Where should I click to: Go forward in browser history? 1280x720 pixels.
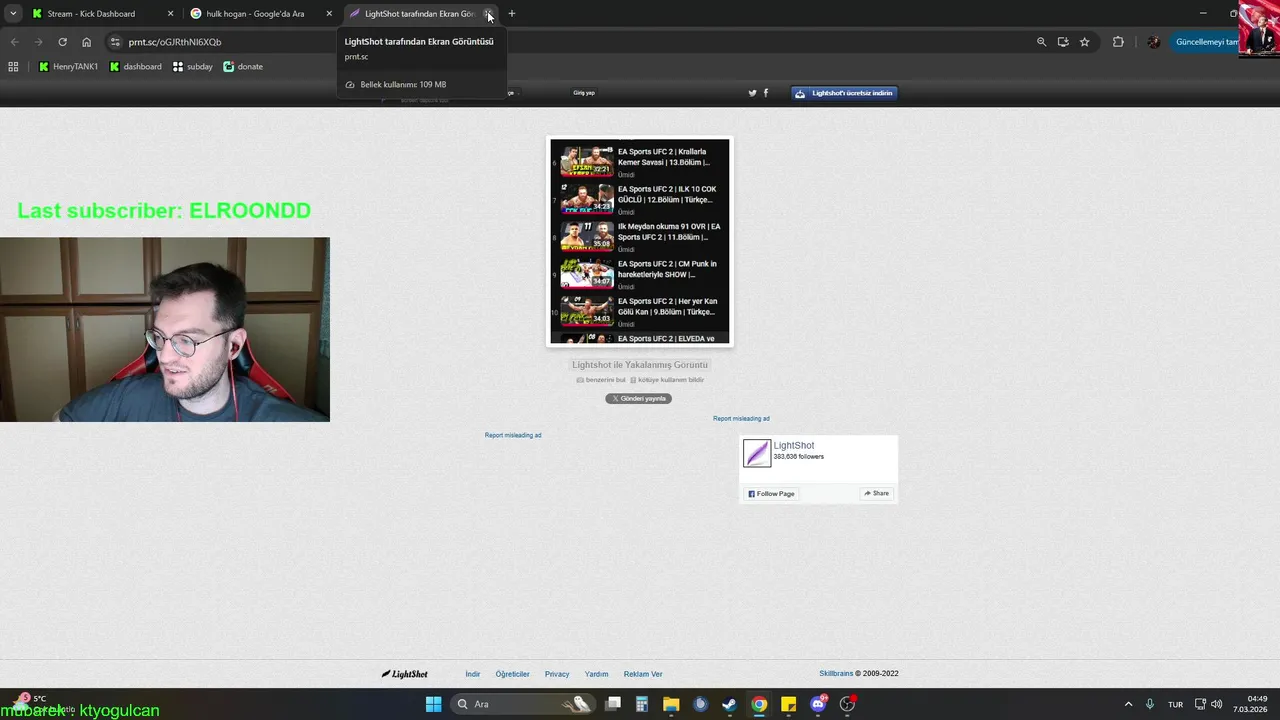[x=38, y=42]
